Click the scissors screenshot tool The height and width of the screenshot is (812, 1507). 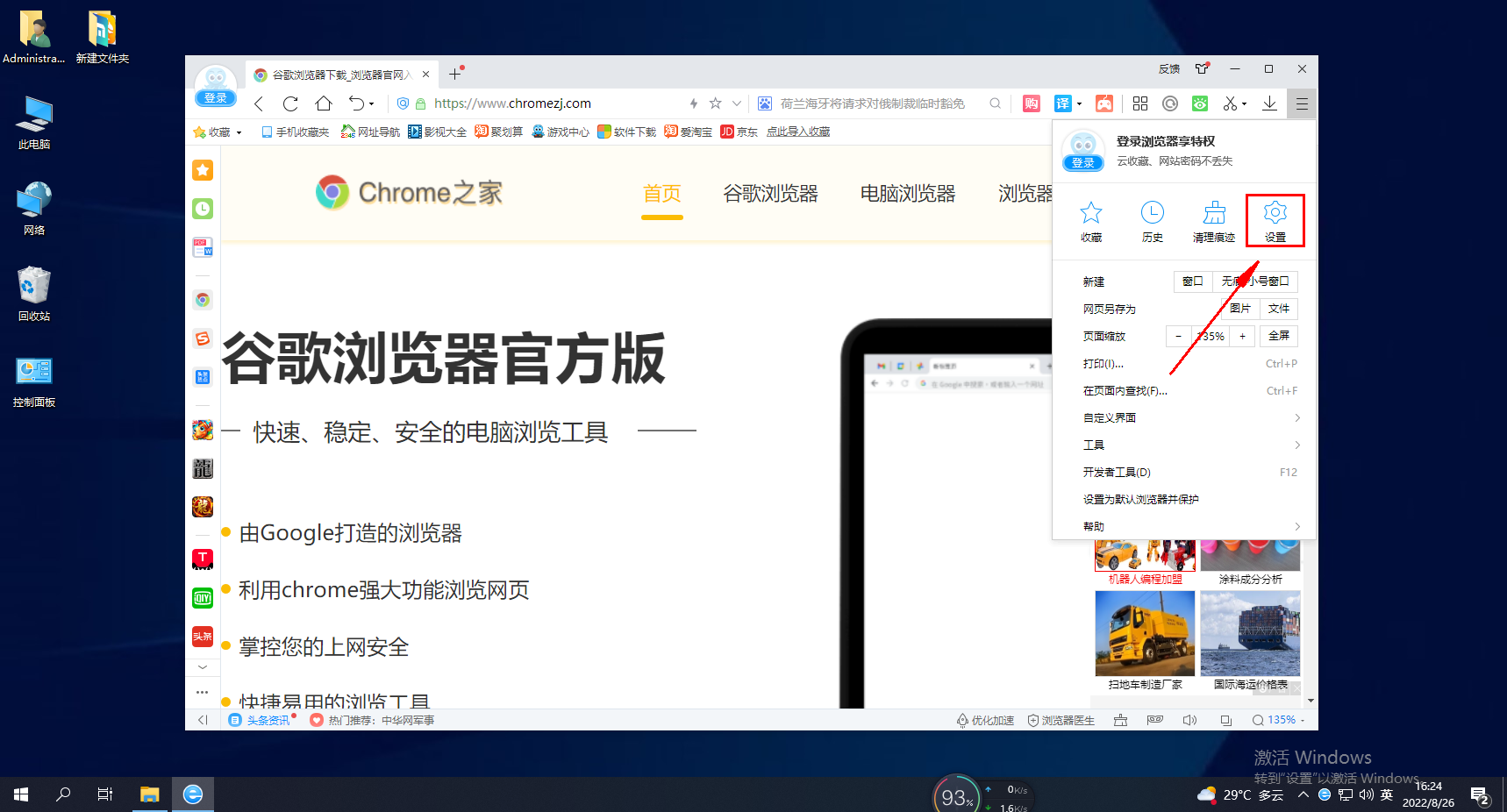pyautogui.click(x=1231, y=103)
